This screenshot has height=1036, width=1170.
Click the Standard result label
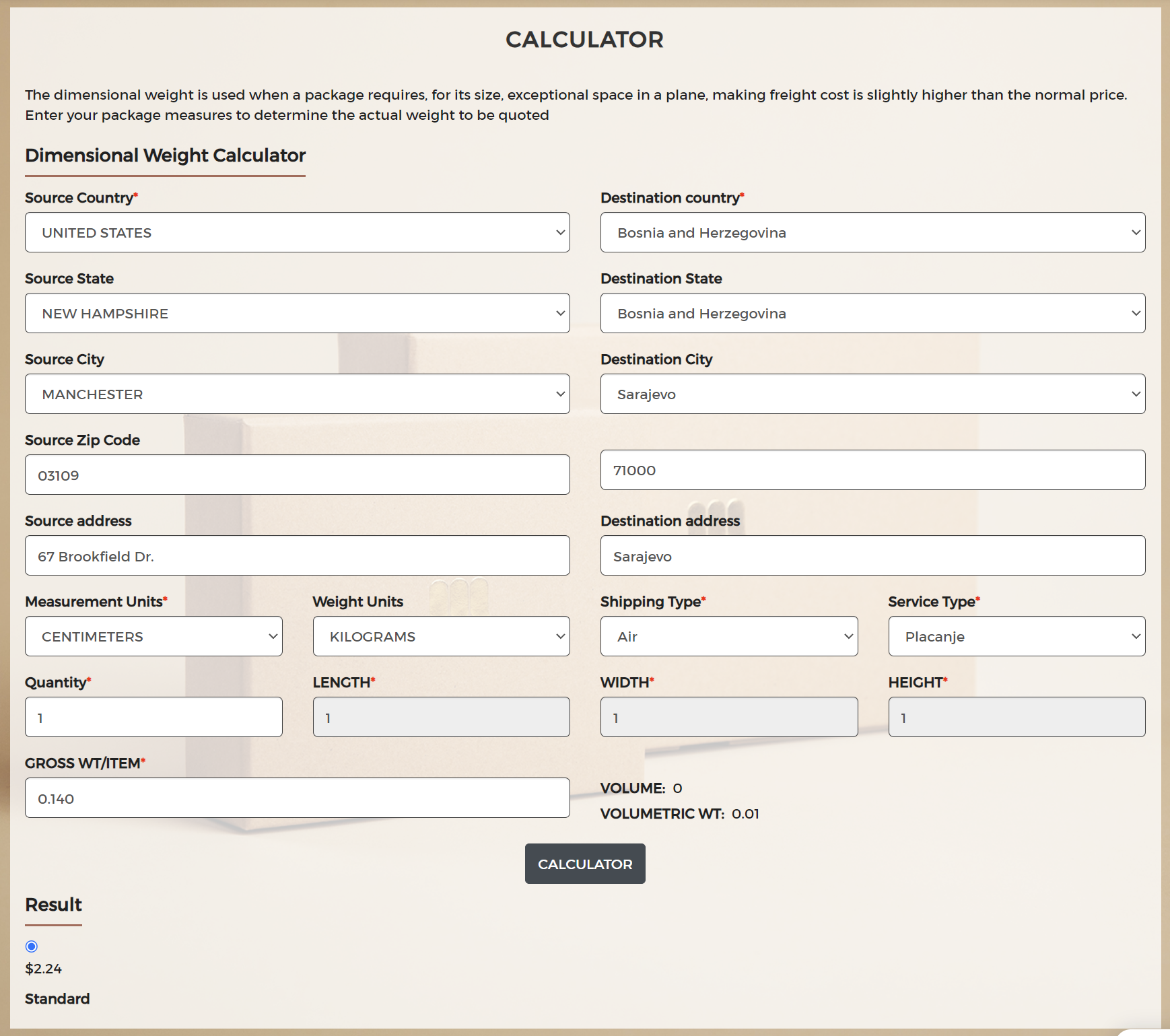coord(57,999)
